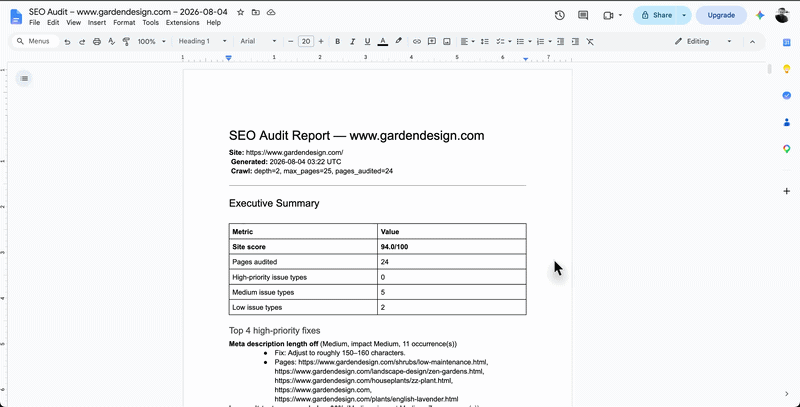The width and height of the screenshot is (800, 407).
Task: Check the cloud save status icon
Action: 271,12
